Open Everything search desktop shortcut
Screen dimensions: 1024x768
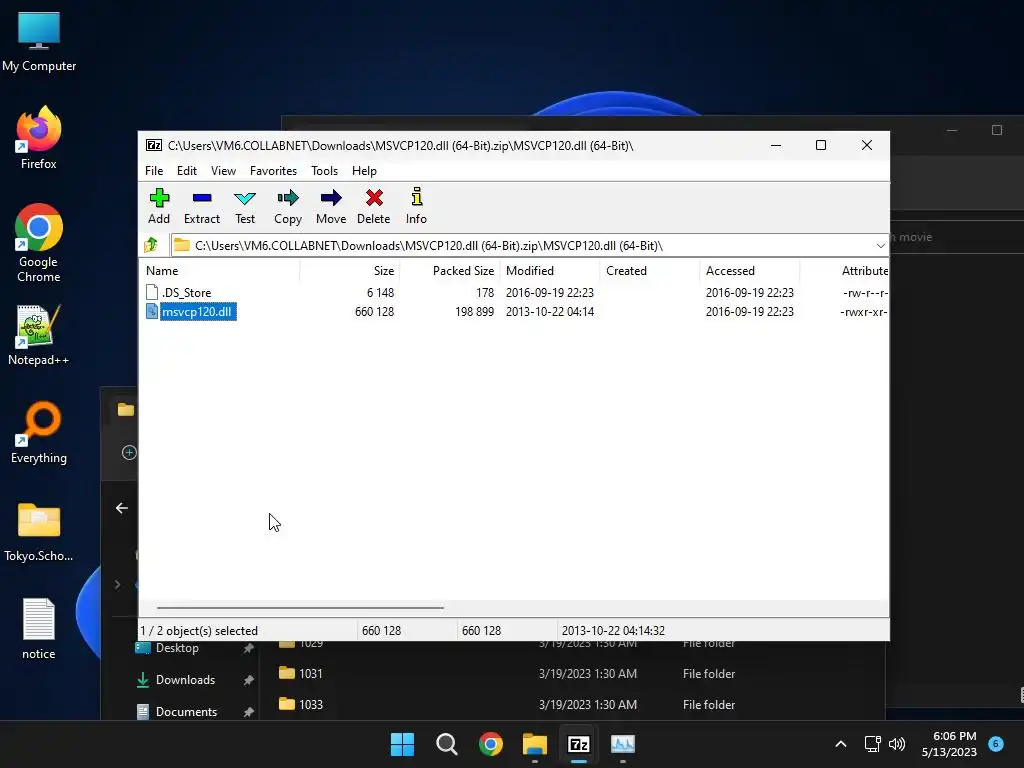coord(39,433)
